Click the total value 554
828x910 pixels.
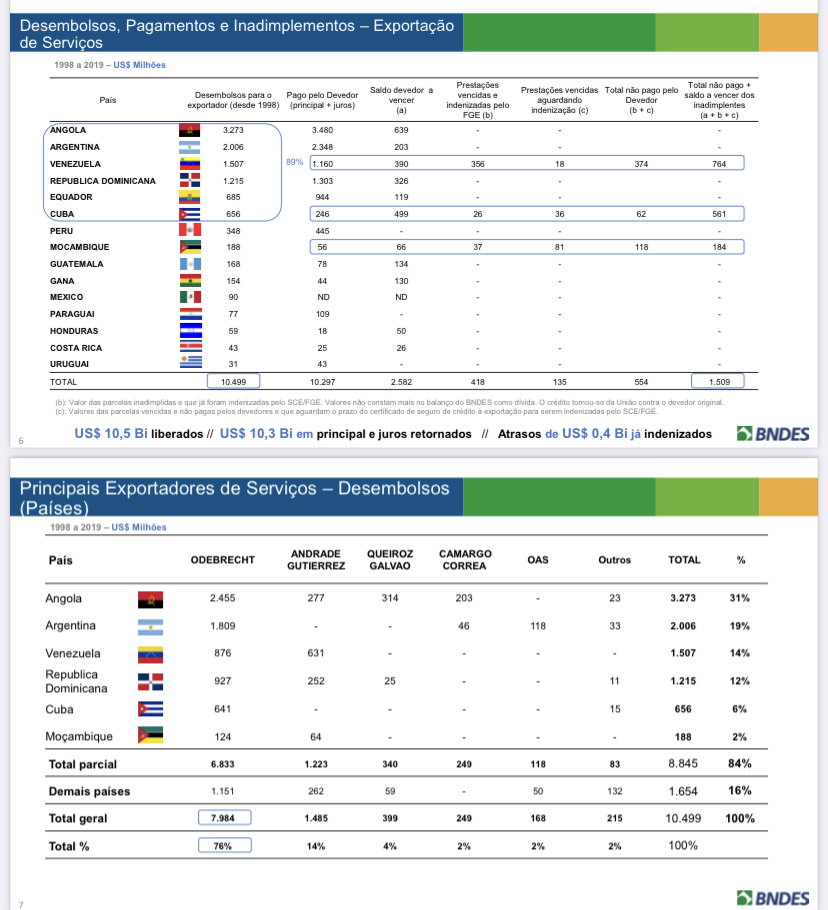[641, 382]
